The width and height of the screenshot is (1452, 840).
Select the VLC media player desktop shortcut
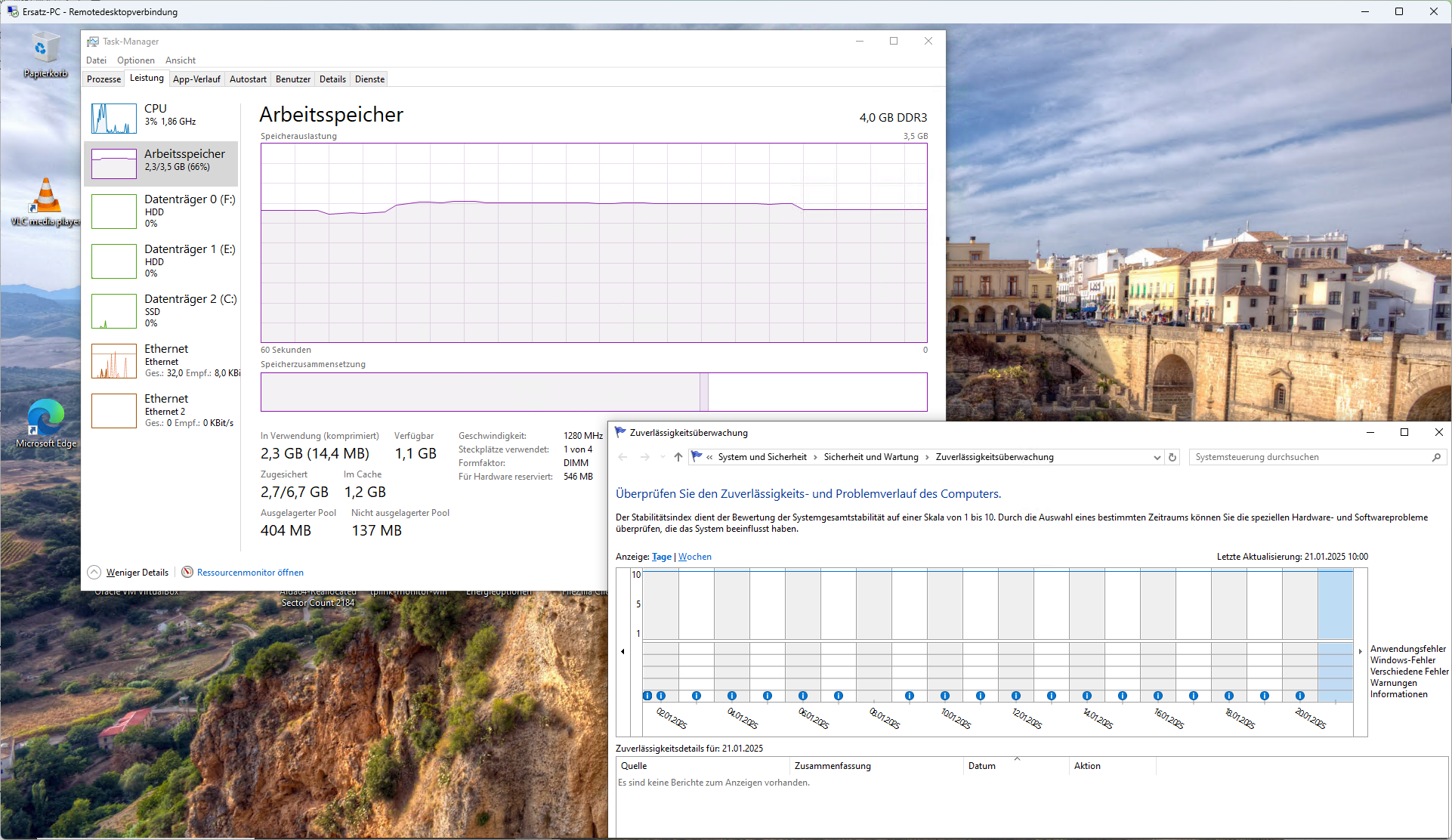tap(45, 202)
